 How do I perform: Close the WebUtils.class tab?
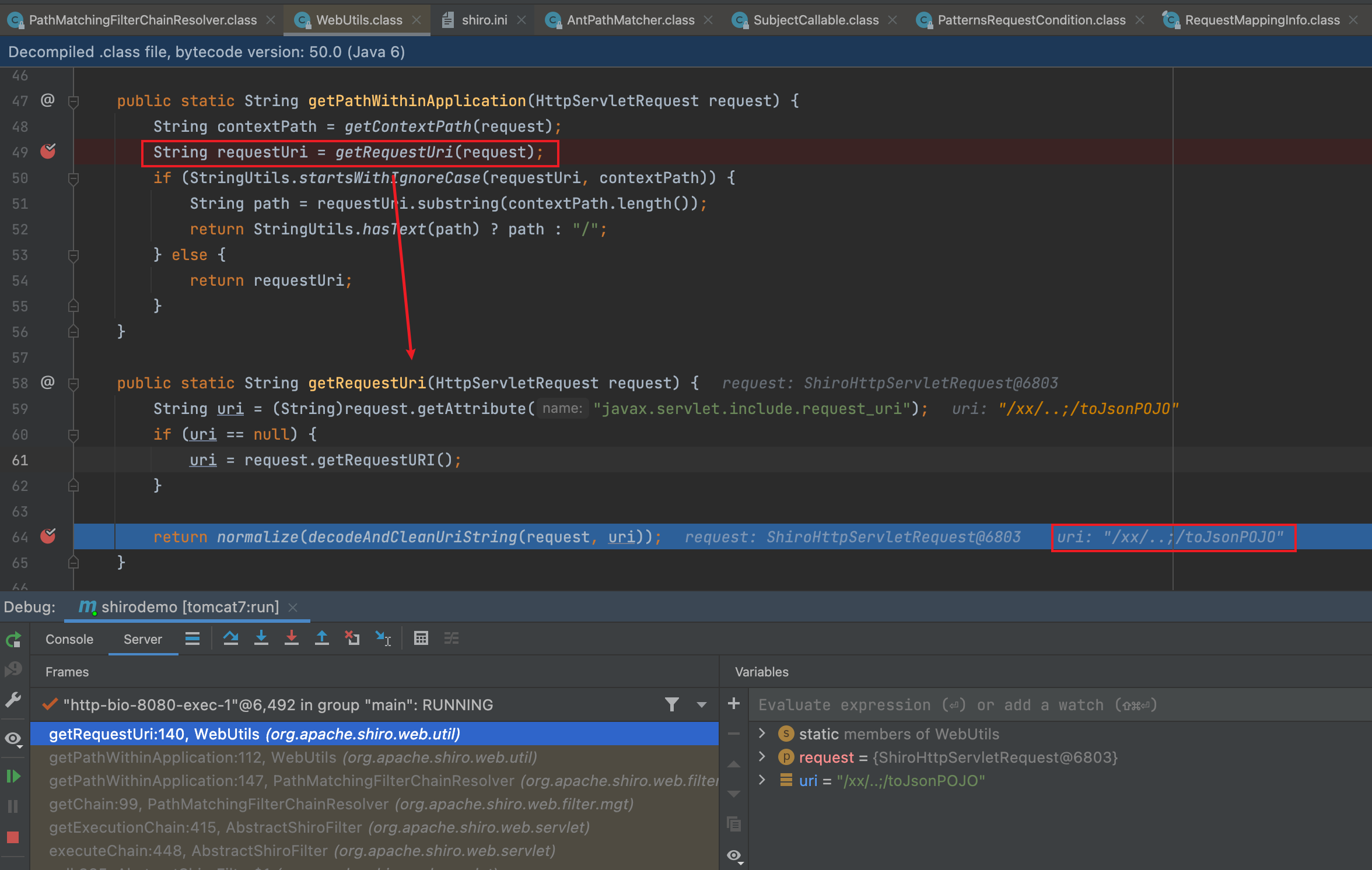pyautogui.click(x=416, y=20)
